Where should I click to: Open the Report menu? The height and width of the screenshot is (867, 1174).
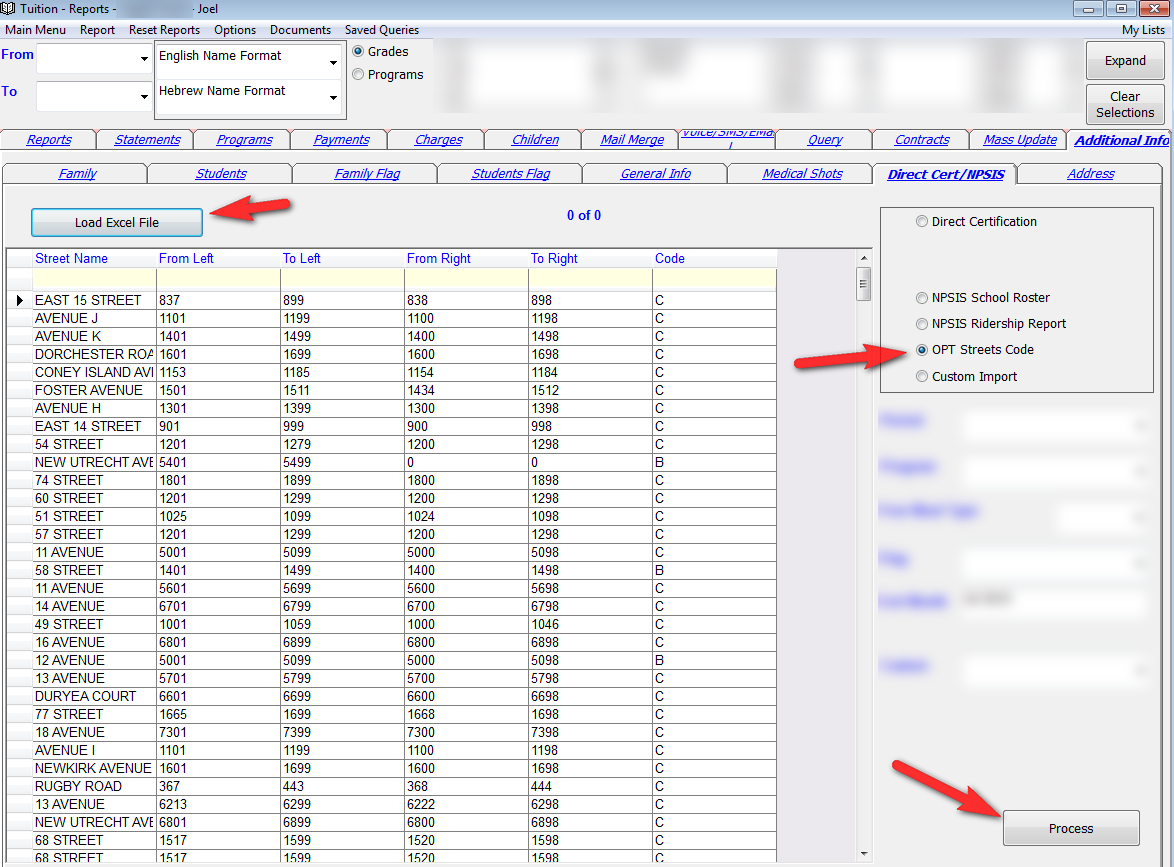pos(97,30)
